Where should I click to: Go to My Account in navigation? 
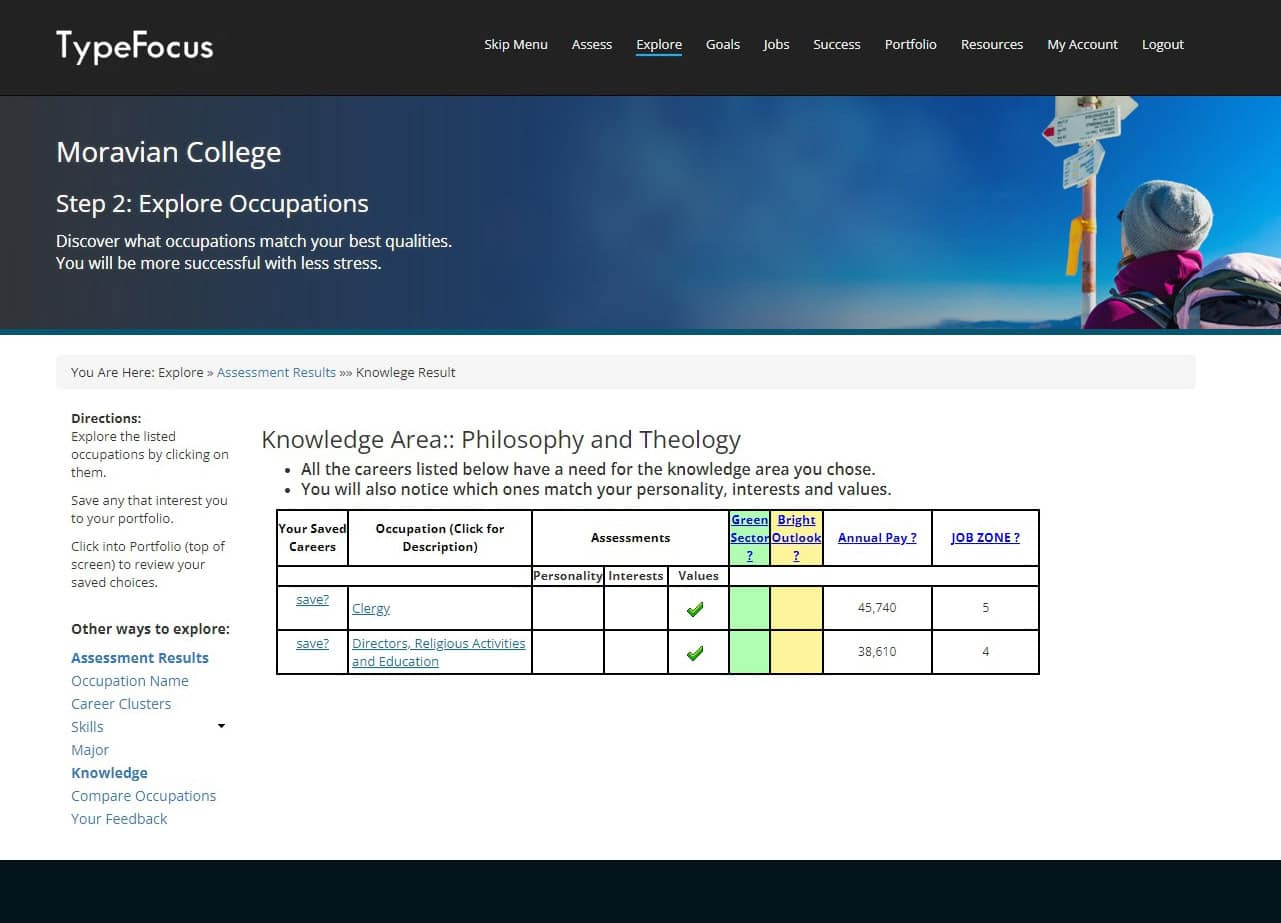pos(1082,45)
